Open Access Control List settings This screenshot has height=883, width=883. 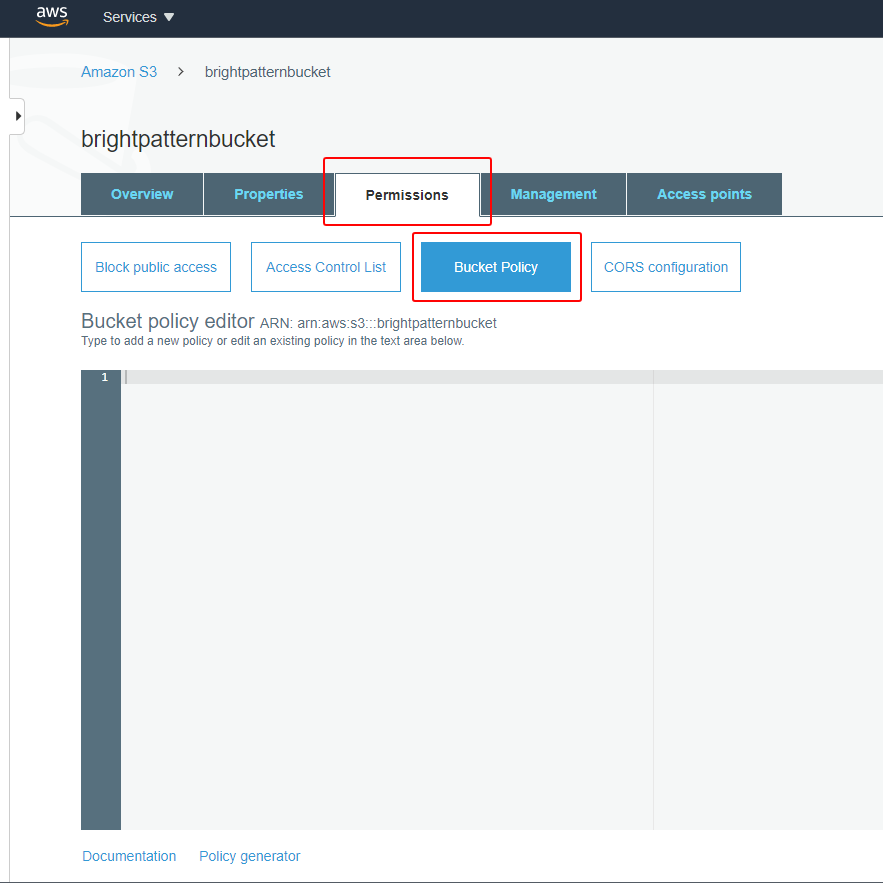point(326,267)
